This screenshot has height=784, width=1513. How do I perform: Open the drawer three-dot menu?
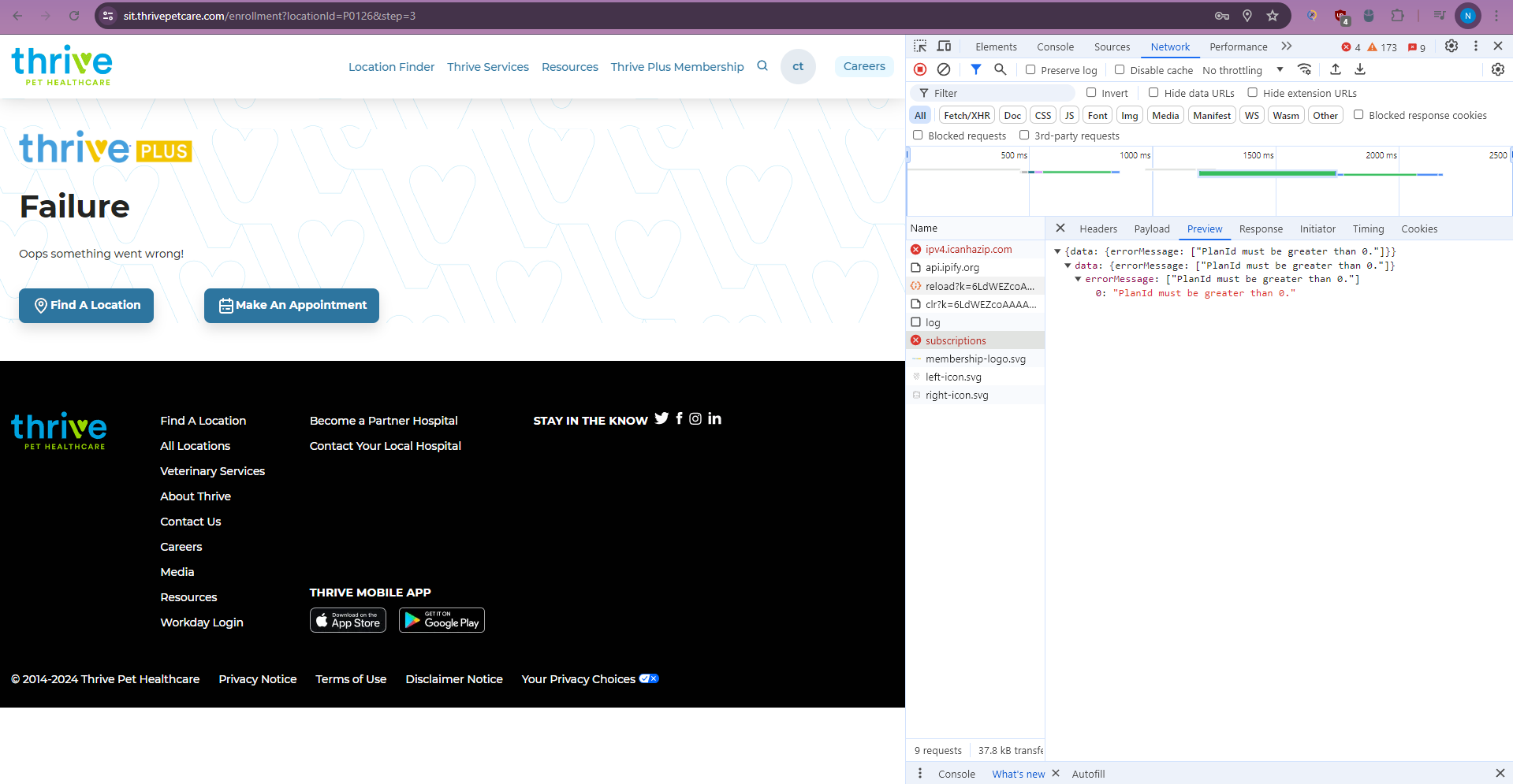click(920, 774)
